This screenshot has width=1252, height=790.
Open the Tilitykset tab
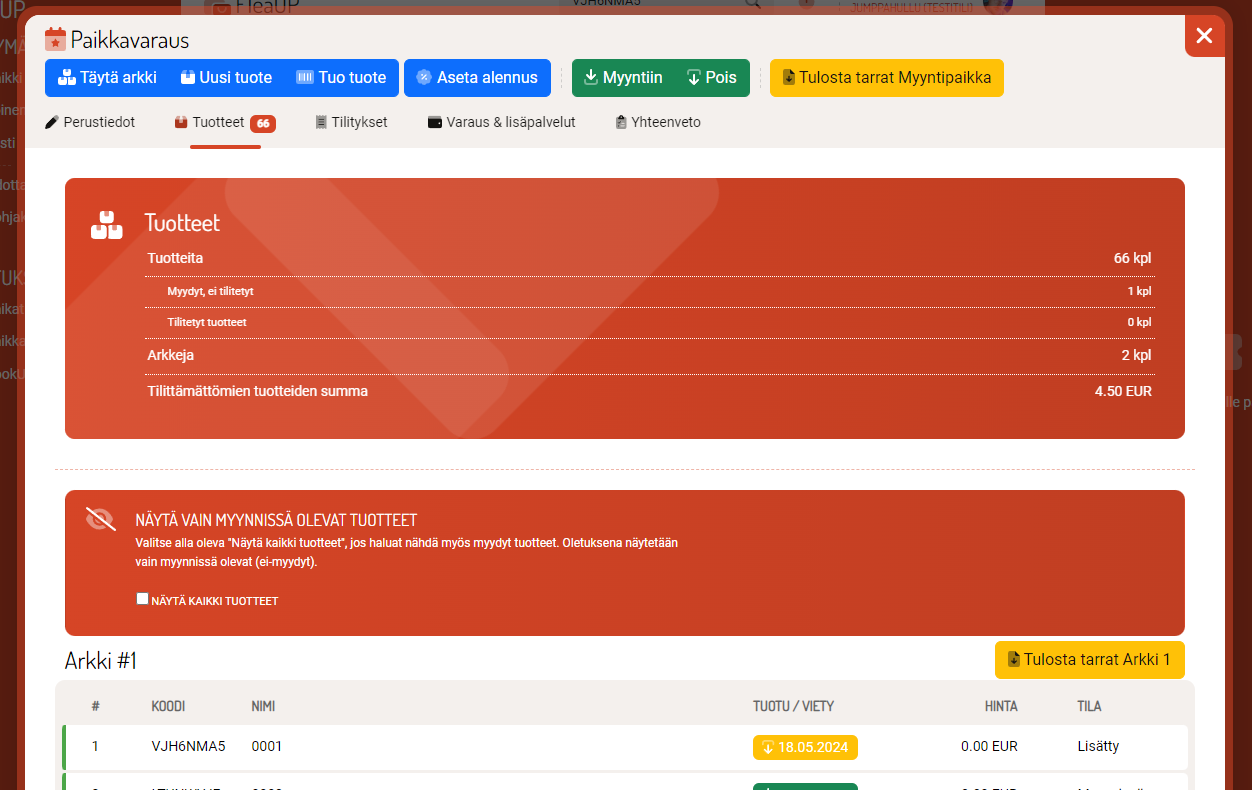click(351, 123)
